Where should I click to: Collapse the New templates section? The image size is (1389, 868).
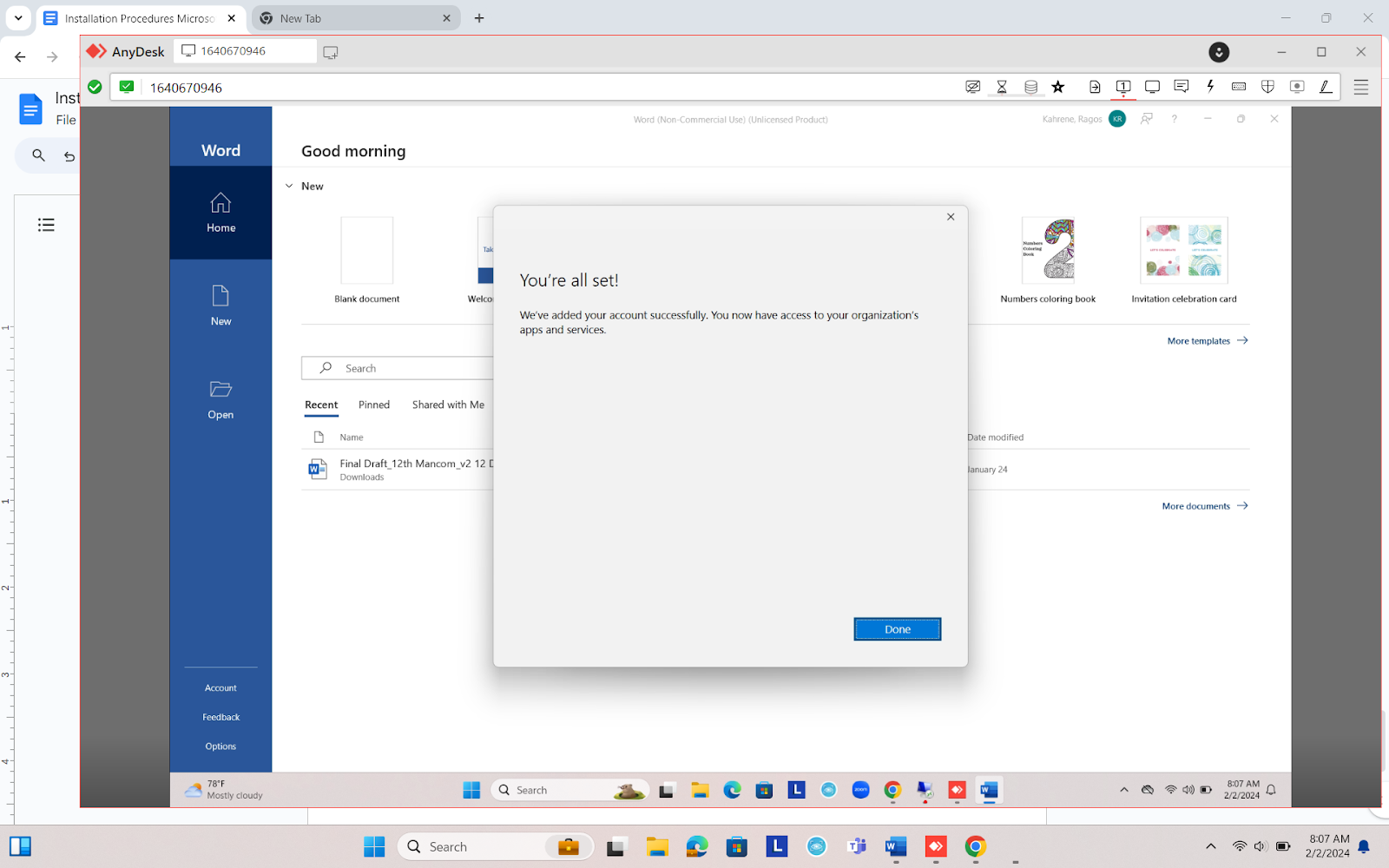pyautogui.click(x=289, y=186)
